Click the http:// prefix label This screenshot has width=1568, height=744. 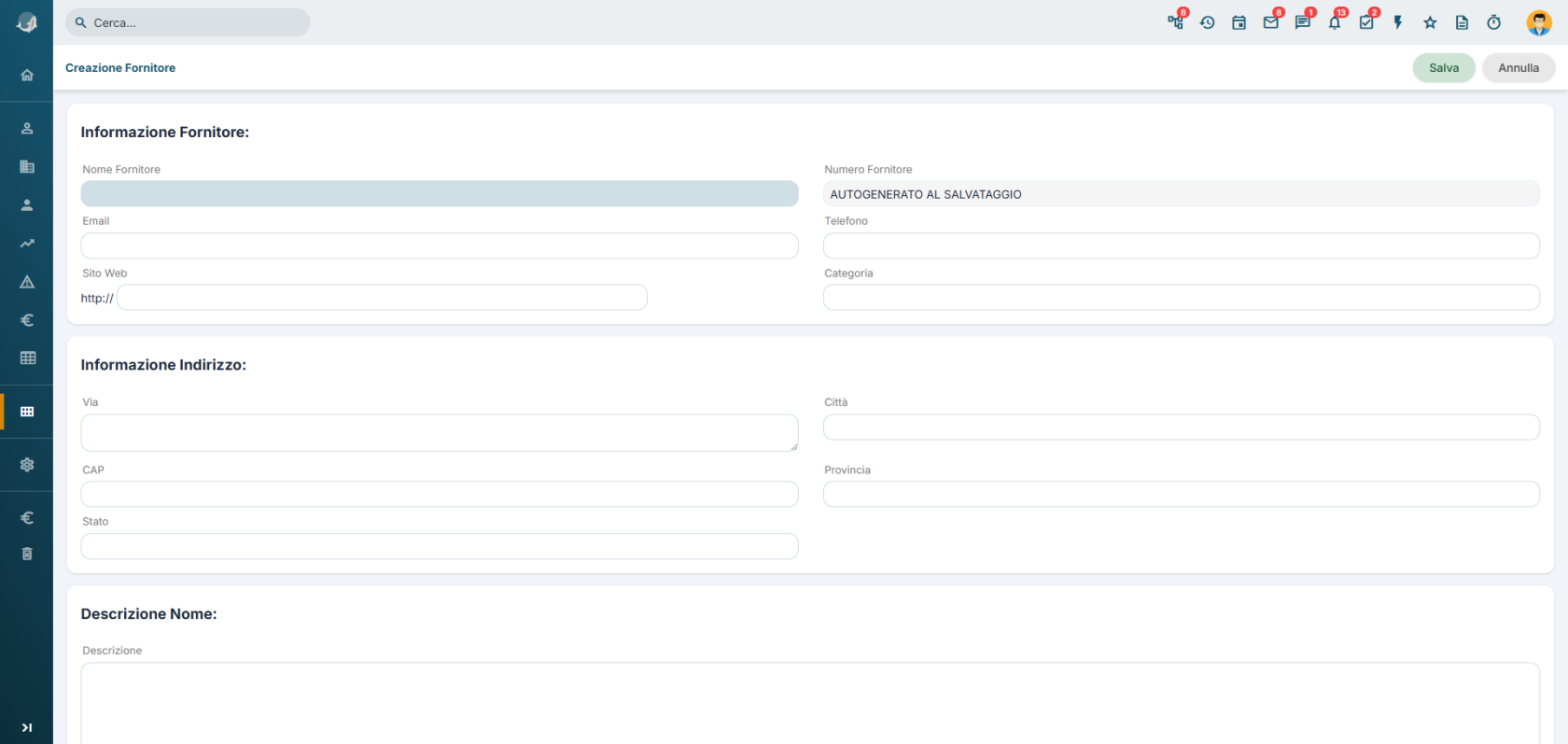[x=97, y=299]
